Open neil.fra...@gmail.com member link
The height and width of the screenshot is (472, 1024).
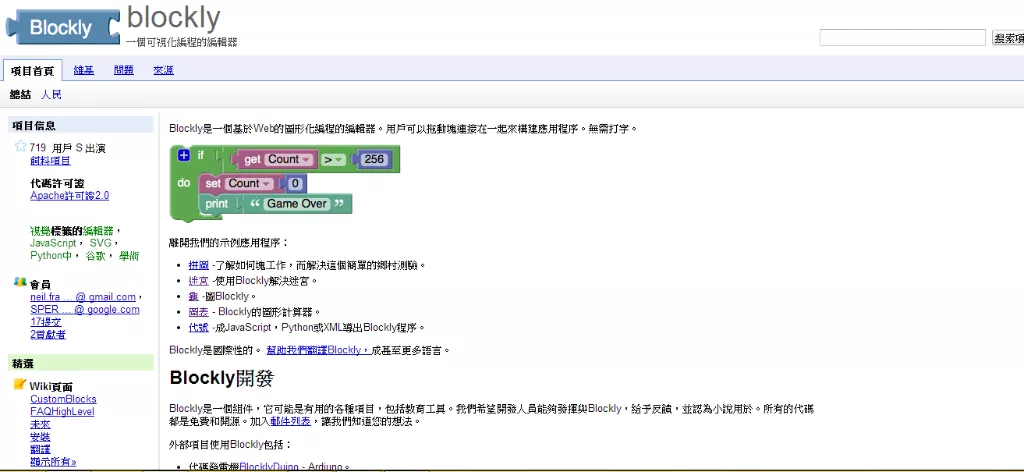(83, 296)
